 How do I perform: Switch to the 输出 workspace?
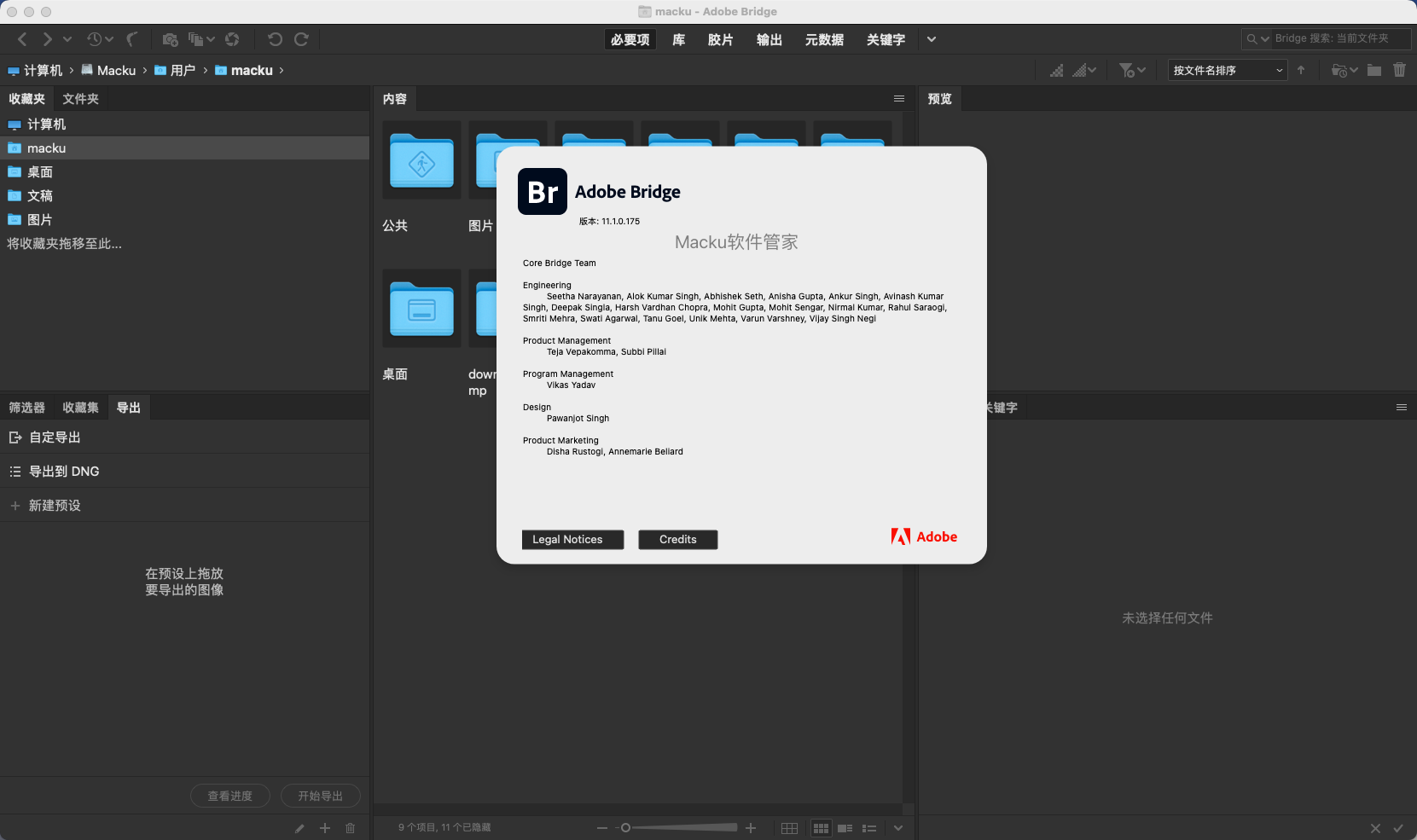[x=769, y=39]
